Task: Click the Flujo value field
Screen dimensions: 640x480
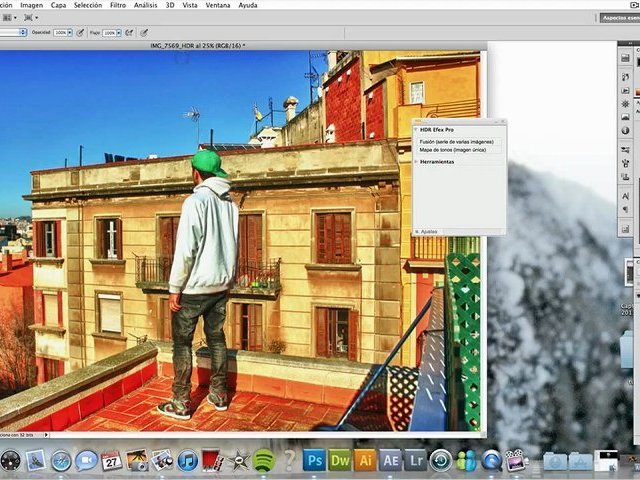Action: 109,33
